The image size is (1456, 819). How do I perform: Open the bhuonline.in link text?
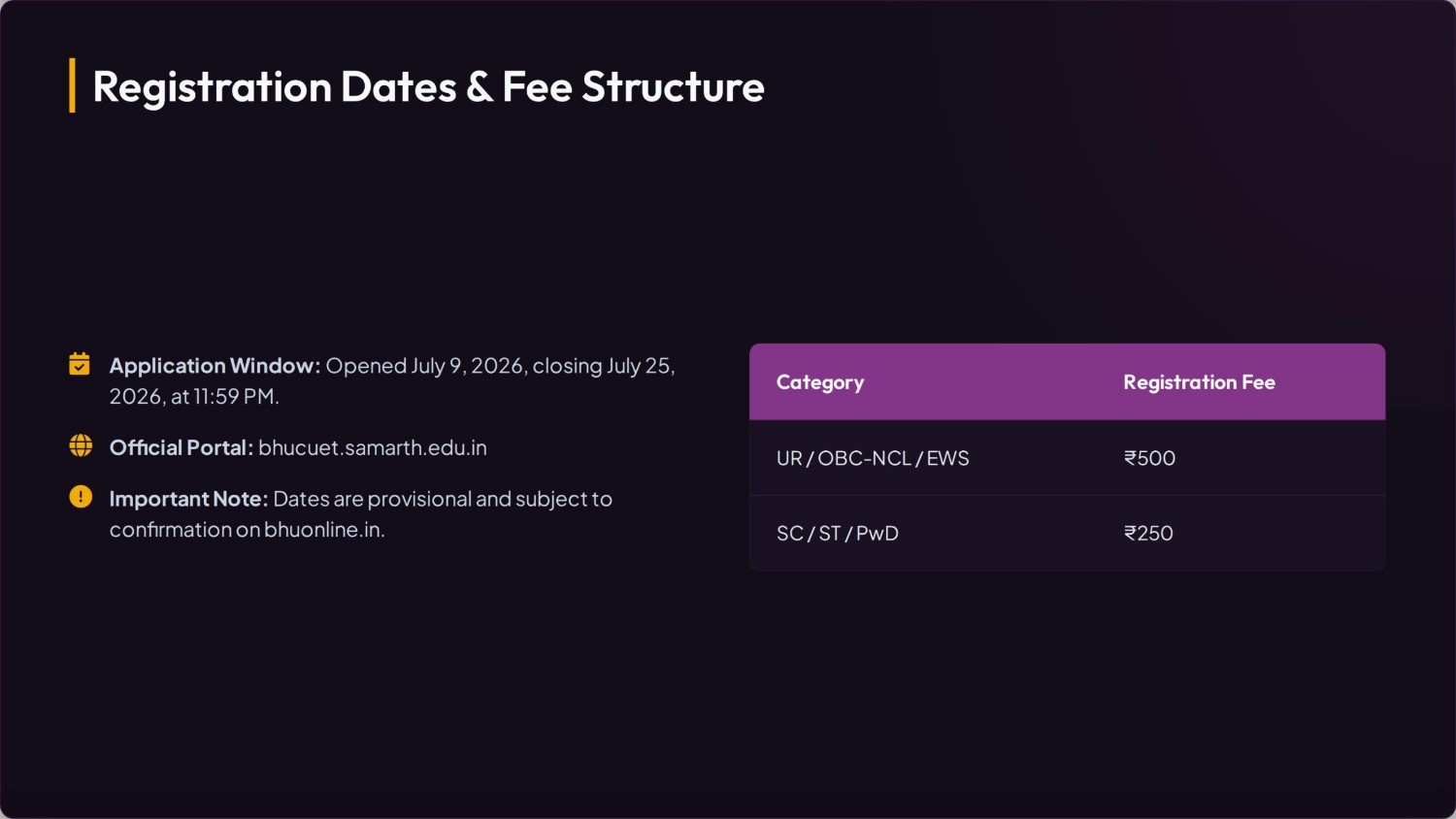(324, 530)
